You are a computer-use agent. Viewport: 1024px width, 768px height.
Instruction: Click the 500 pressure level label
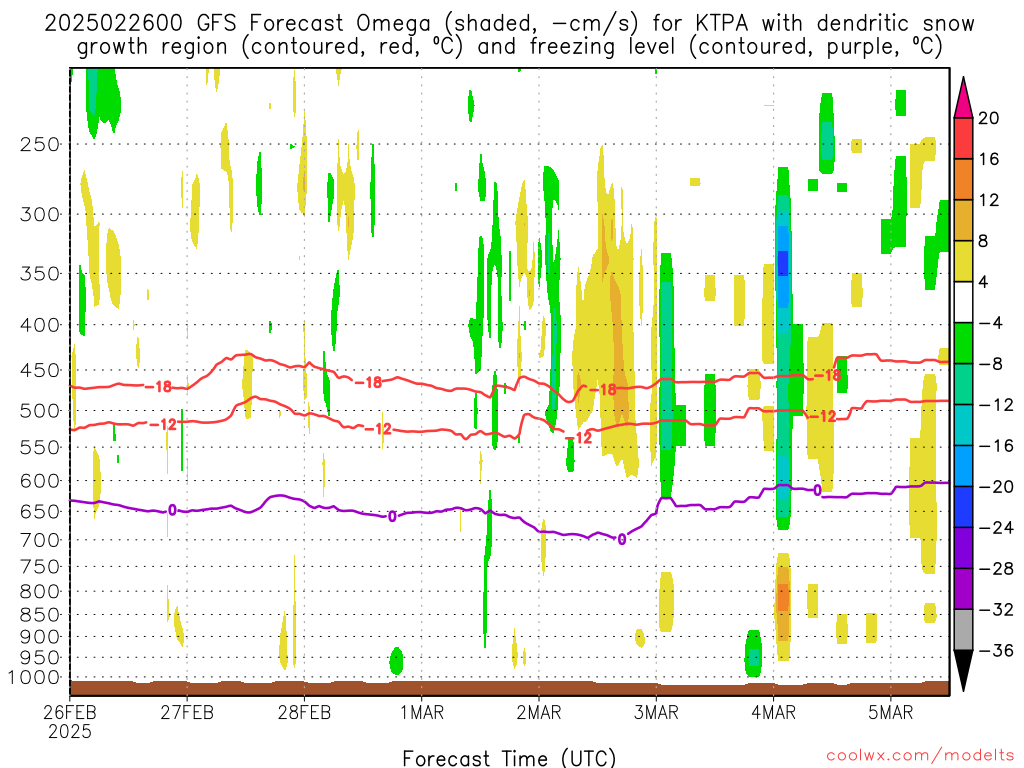click(40, 411)
